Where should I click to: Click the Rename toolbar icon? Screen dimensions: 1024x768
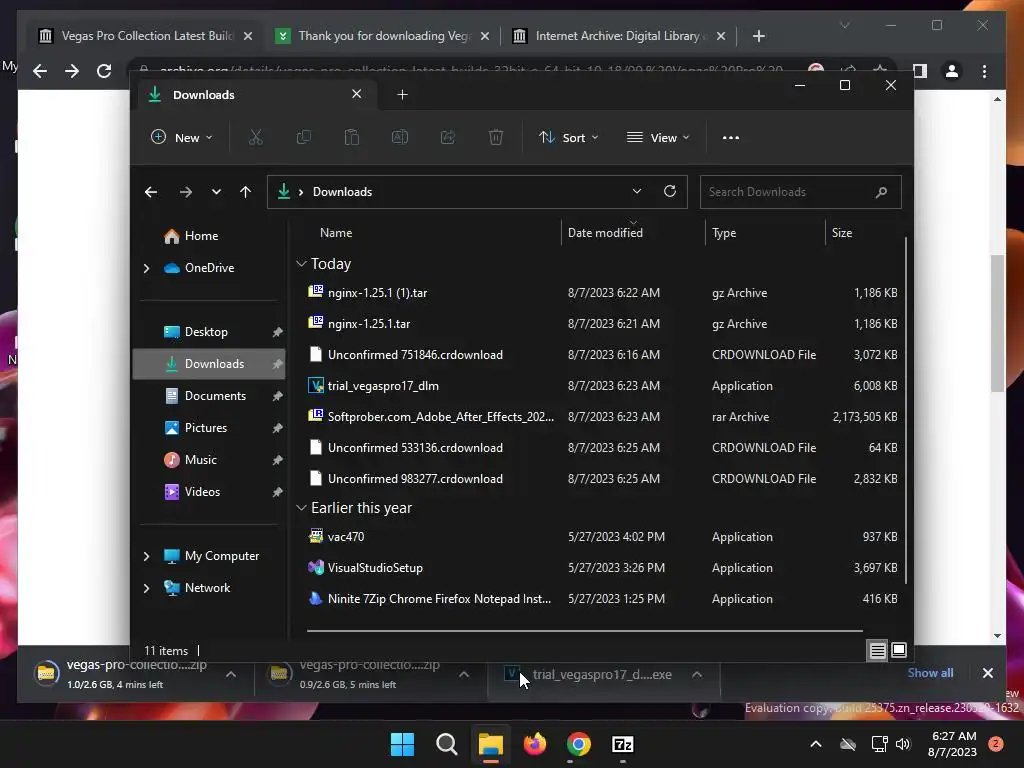point(400,137)
